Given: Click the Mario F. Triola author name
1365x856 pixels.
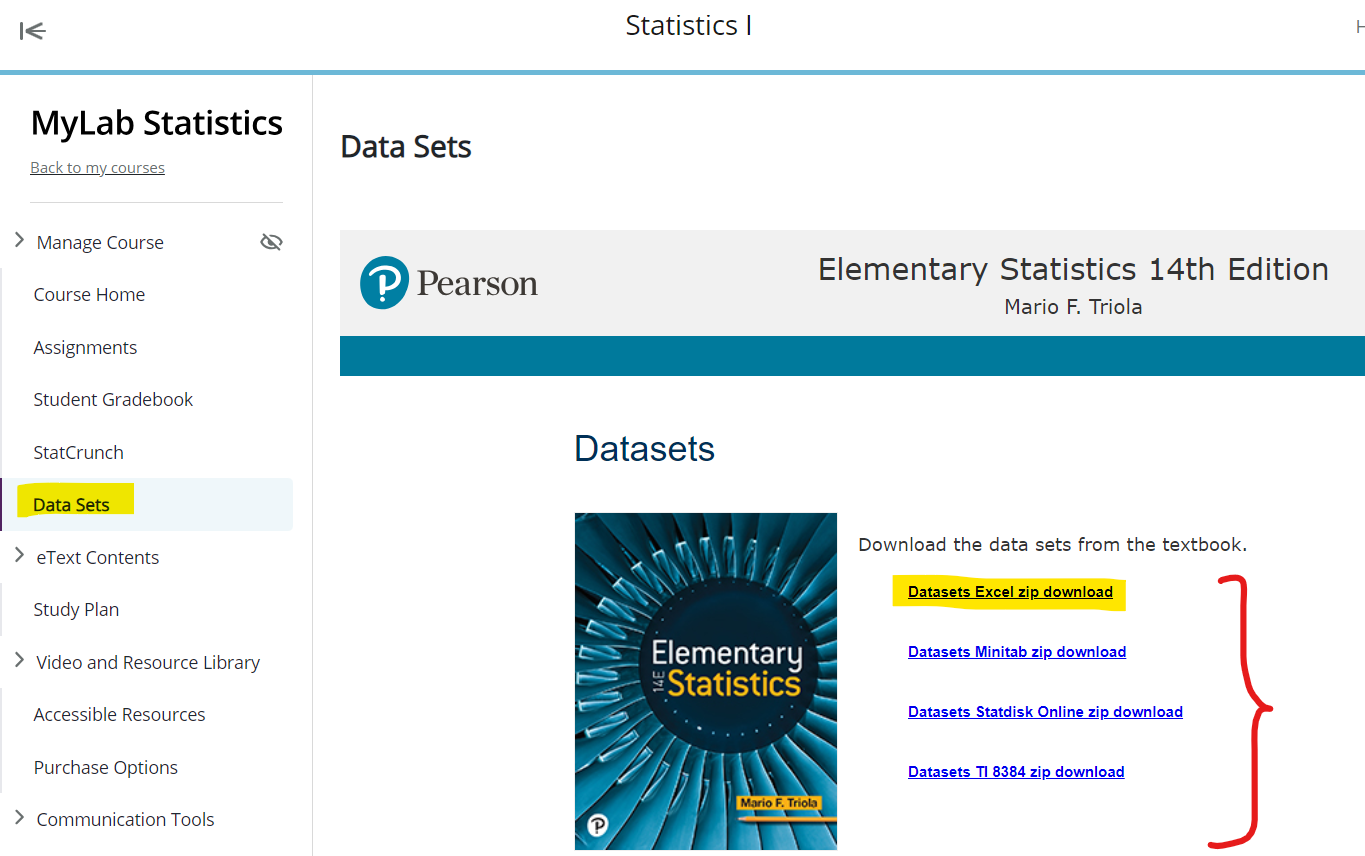Looking at the screenshot, I should coord(1073,307).
